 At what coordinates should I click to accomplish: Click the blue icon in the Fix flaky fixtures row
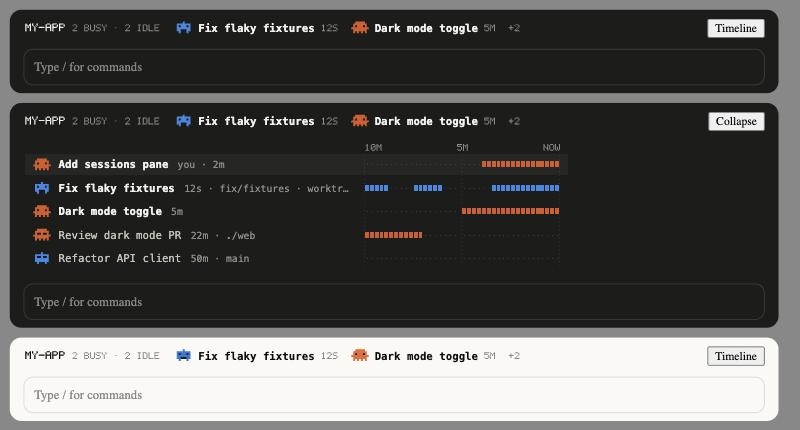[42, 188]
